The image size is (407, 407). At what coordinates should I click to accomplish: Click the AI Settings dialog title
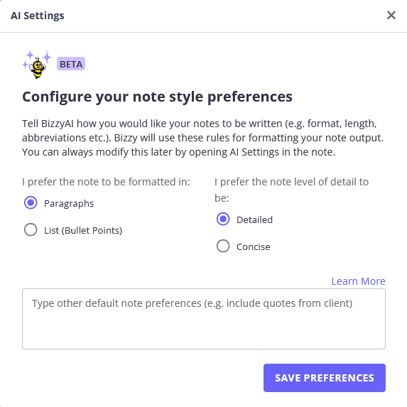point(37,16)
